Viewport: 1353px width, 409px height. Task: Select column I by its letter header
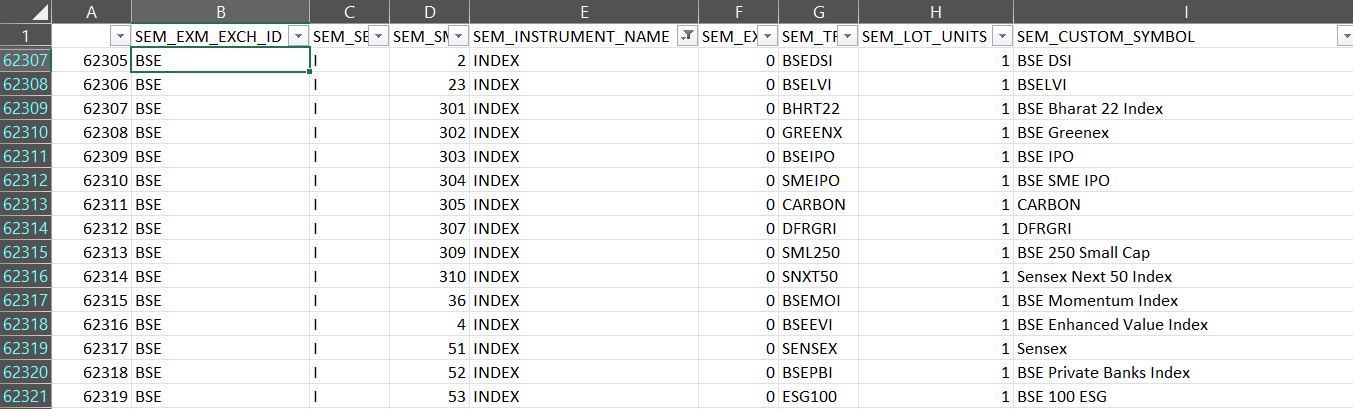(x=1183, y=11)
